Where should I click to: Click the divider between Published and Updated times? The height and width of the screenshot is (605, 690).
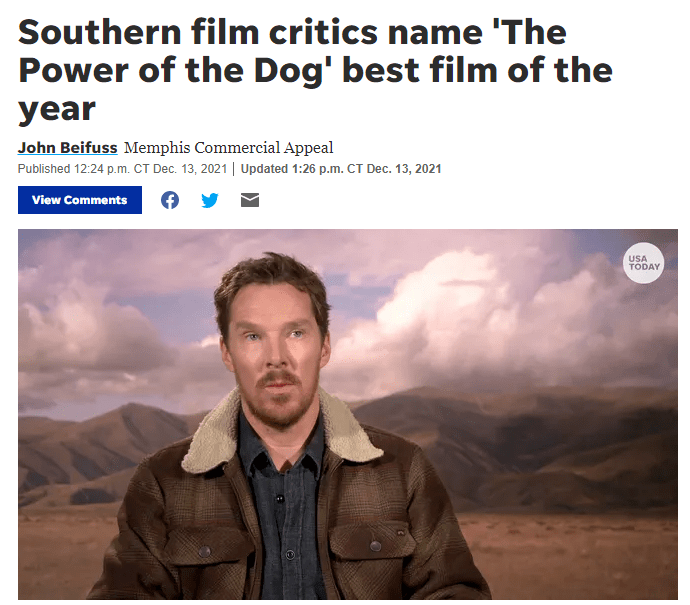click(234, 169)
